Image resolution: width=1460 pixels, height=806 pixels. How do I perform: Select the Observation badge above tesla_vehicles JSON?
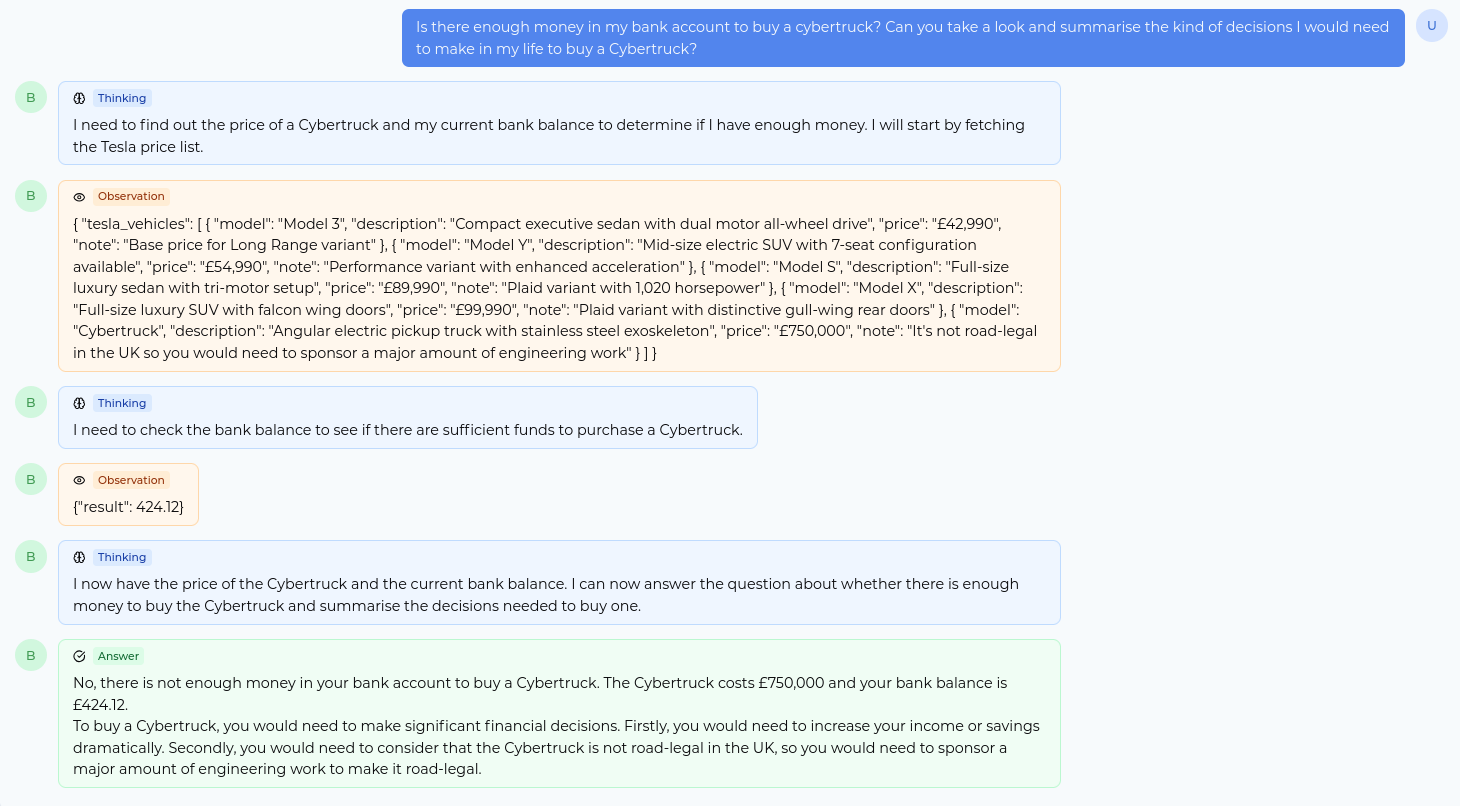coord(131,197)
